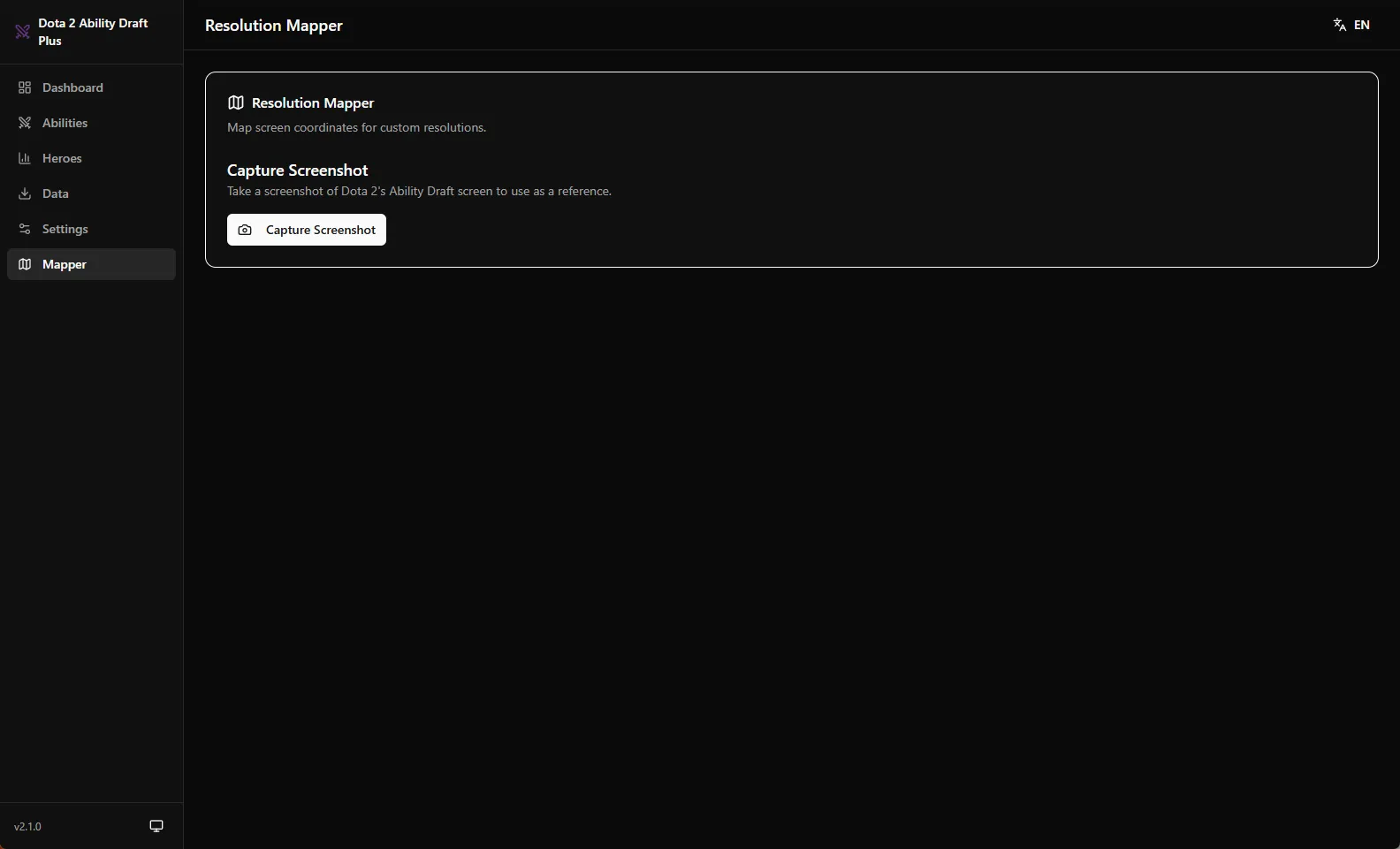Viewport: 1400px width, 849px height.
Task: Click the Heroes bar chart icon
Action: coord(25,158)
